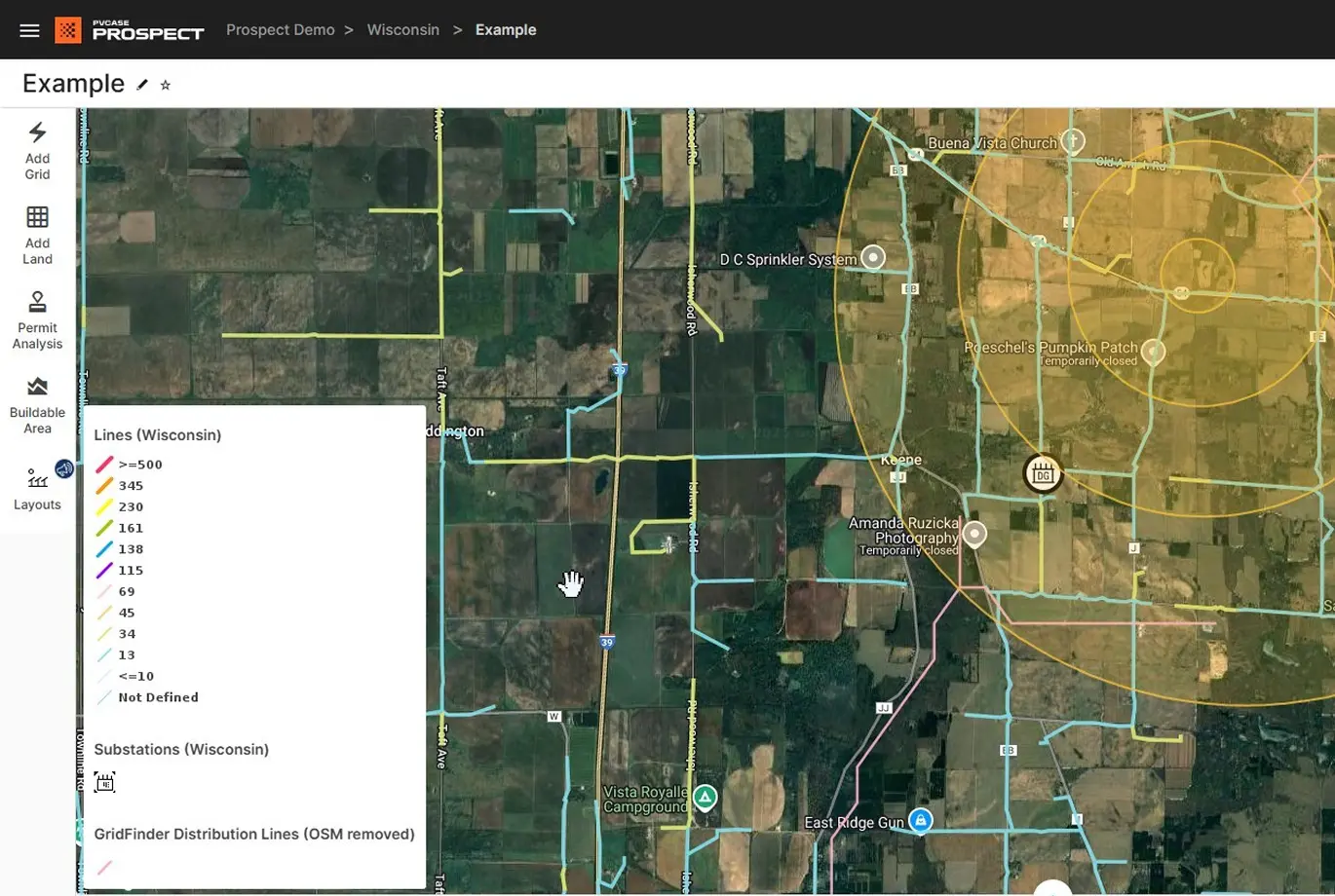Toggle visibility of the 345 kV line layer
The image size is (1335, 896).
coord(104,485)
